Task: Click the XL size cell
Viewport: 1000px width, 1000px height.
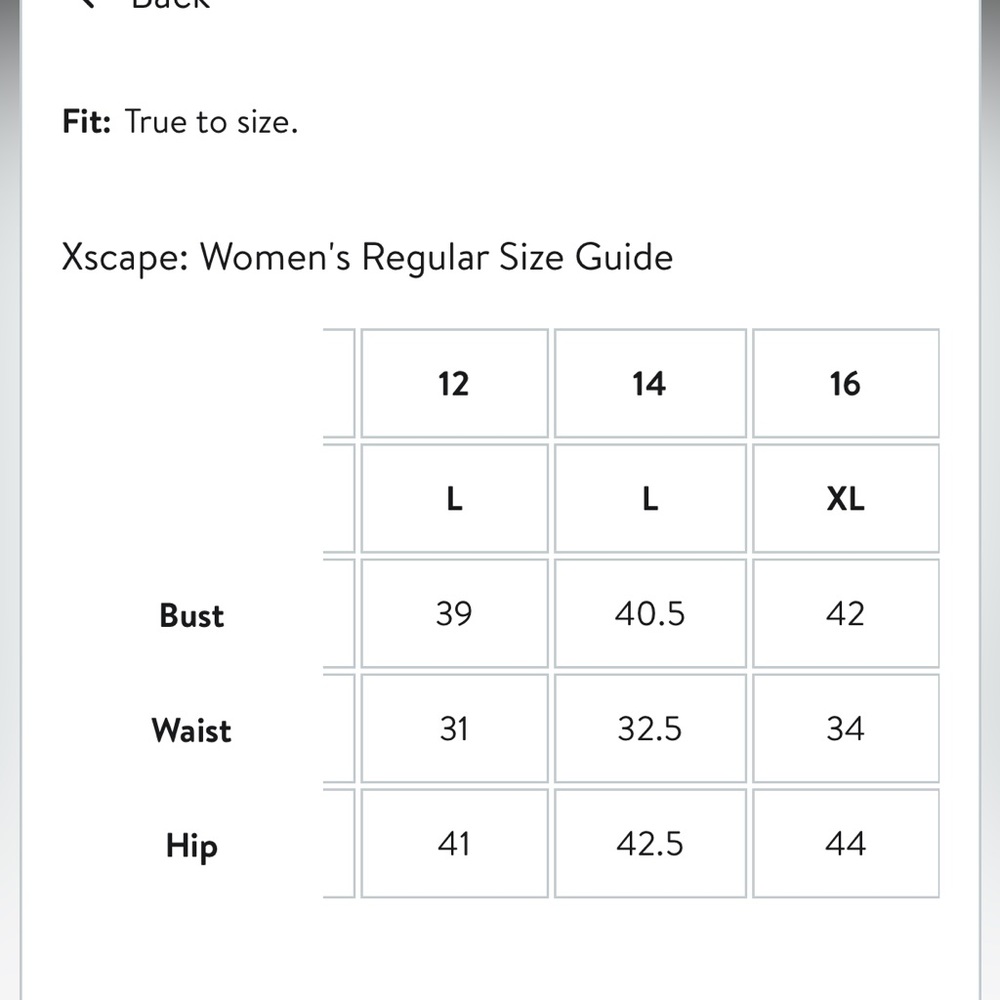Action: (846, 498)
